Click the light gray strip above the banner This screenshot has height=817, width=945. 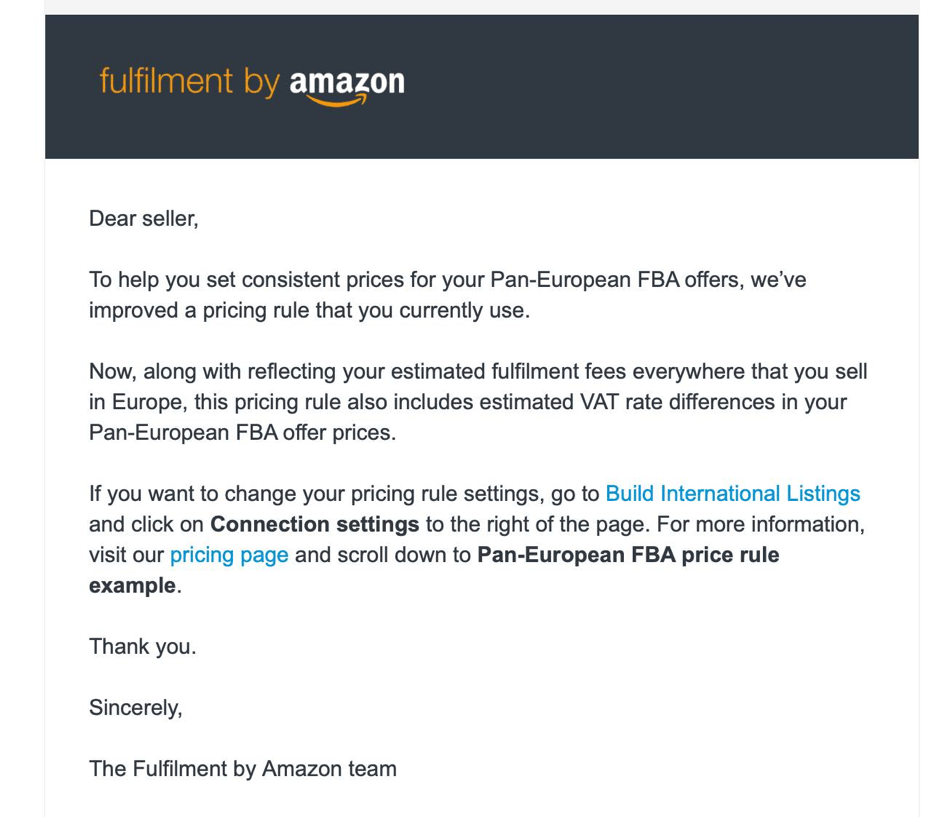[x=480, y=7]
